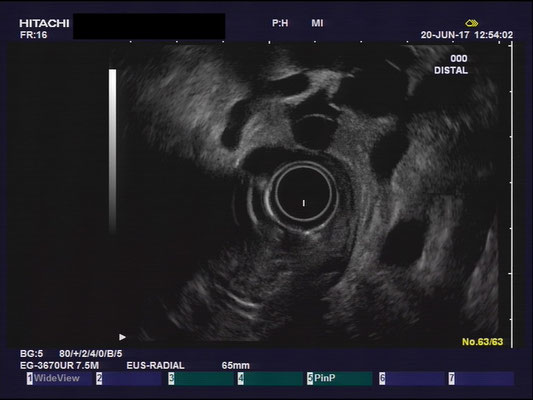Click the yellow cine memory icon
Screen dimensions: 533x400
click(471, 23)
